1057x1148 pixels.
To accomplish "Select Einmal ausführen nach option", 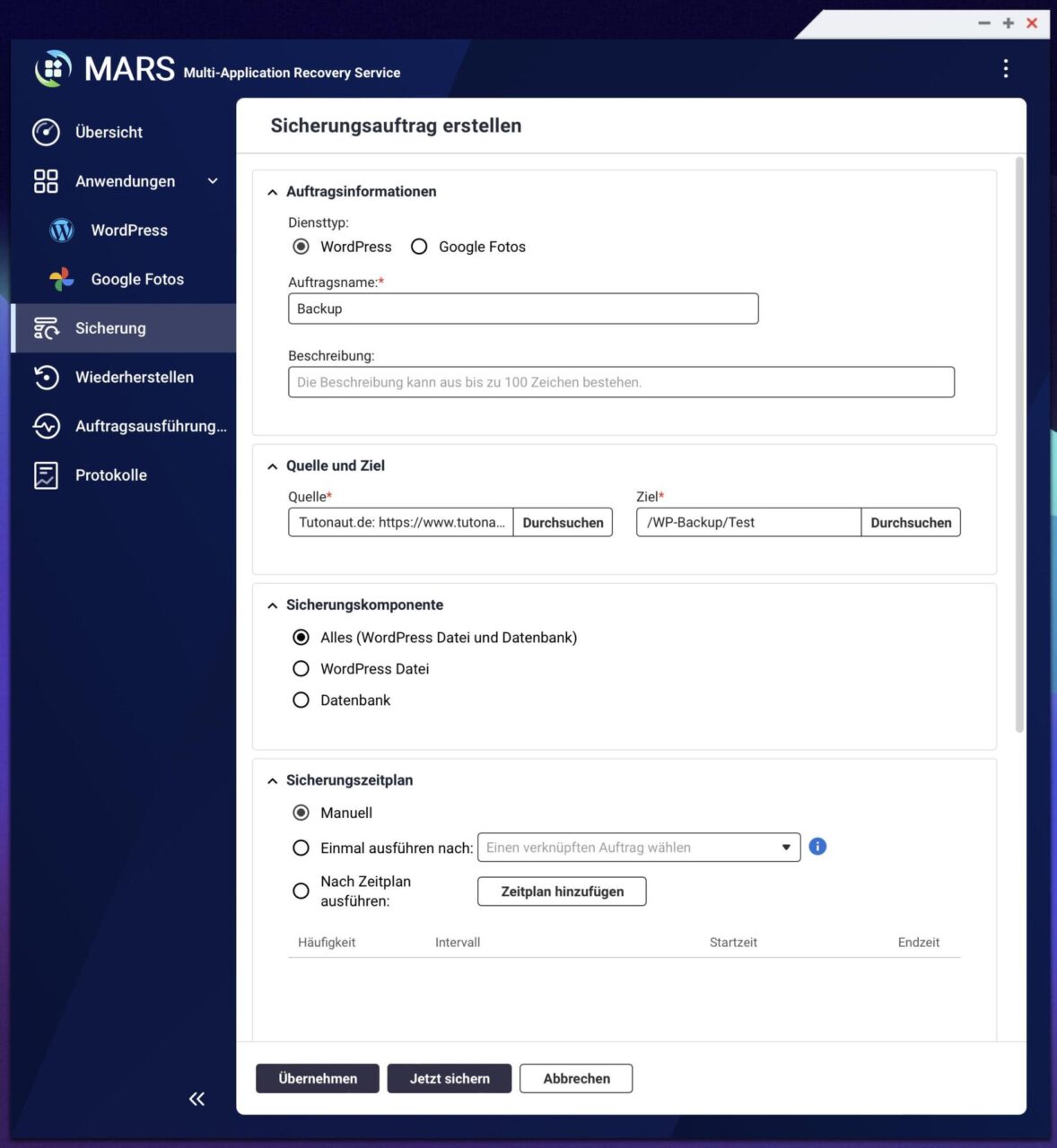I will (x=301, y=848).
